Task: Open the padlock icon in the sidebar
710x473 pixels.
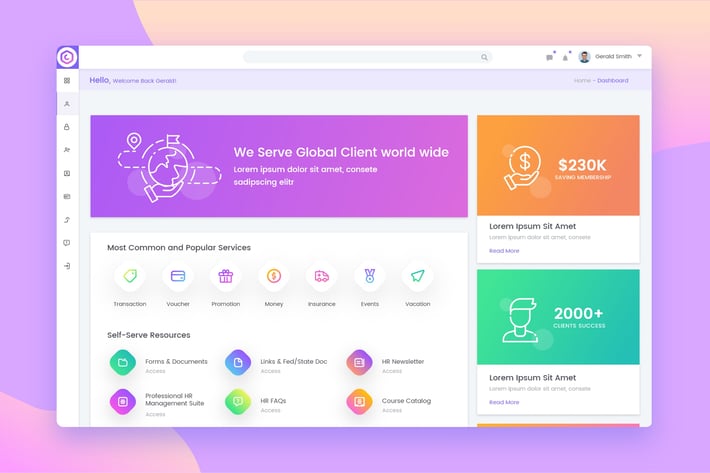Action: click(67, 127)
